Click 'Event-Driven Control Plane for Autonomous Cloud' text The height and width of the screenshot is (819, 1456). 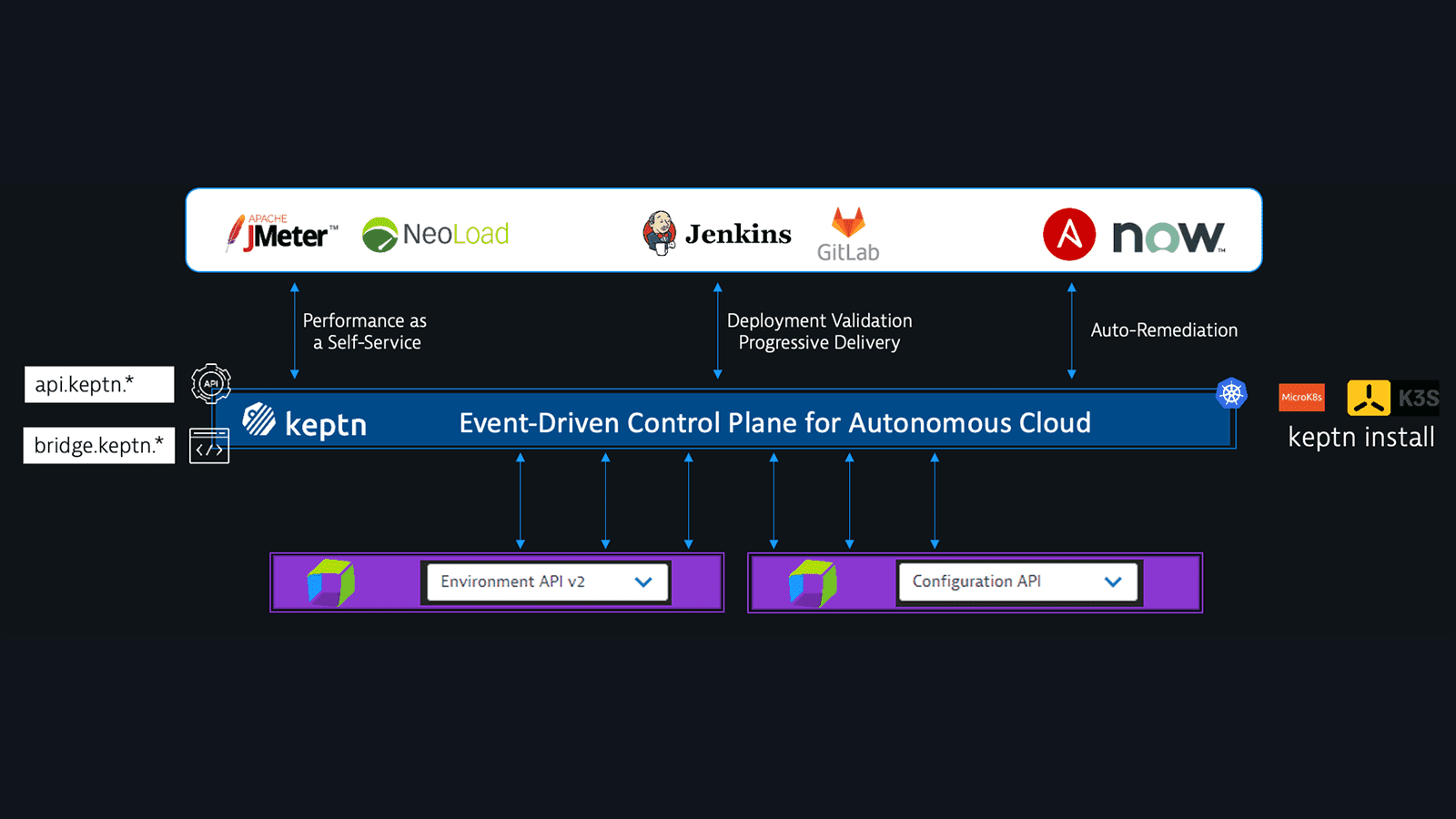click(x=774, y=423)
